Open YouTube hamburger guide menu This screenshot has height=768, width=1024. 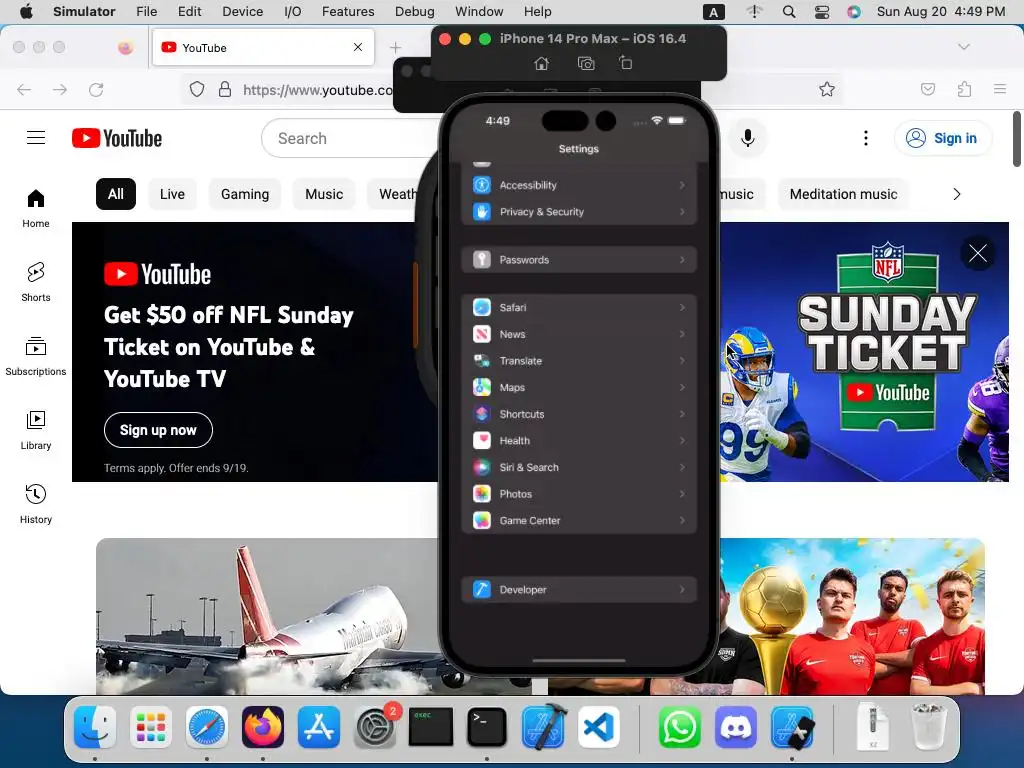(x=36, y=138)
